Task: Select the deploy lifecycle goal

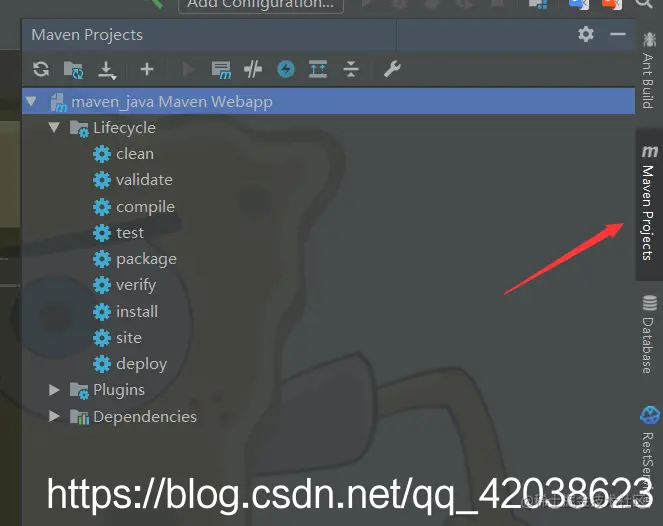Action: [142, 364]
